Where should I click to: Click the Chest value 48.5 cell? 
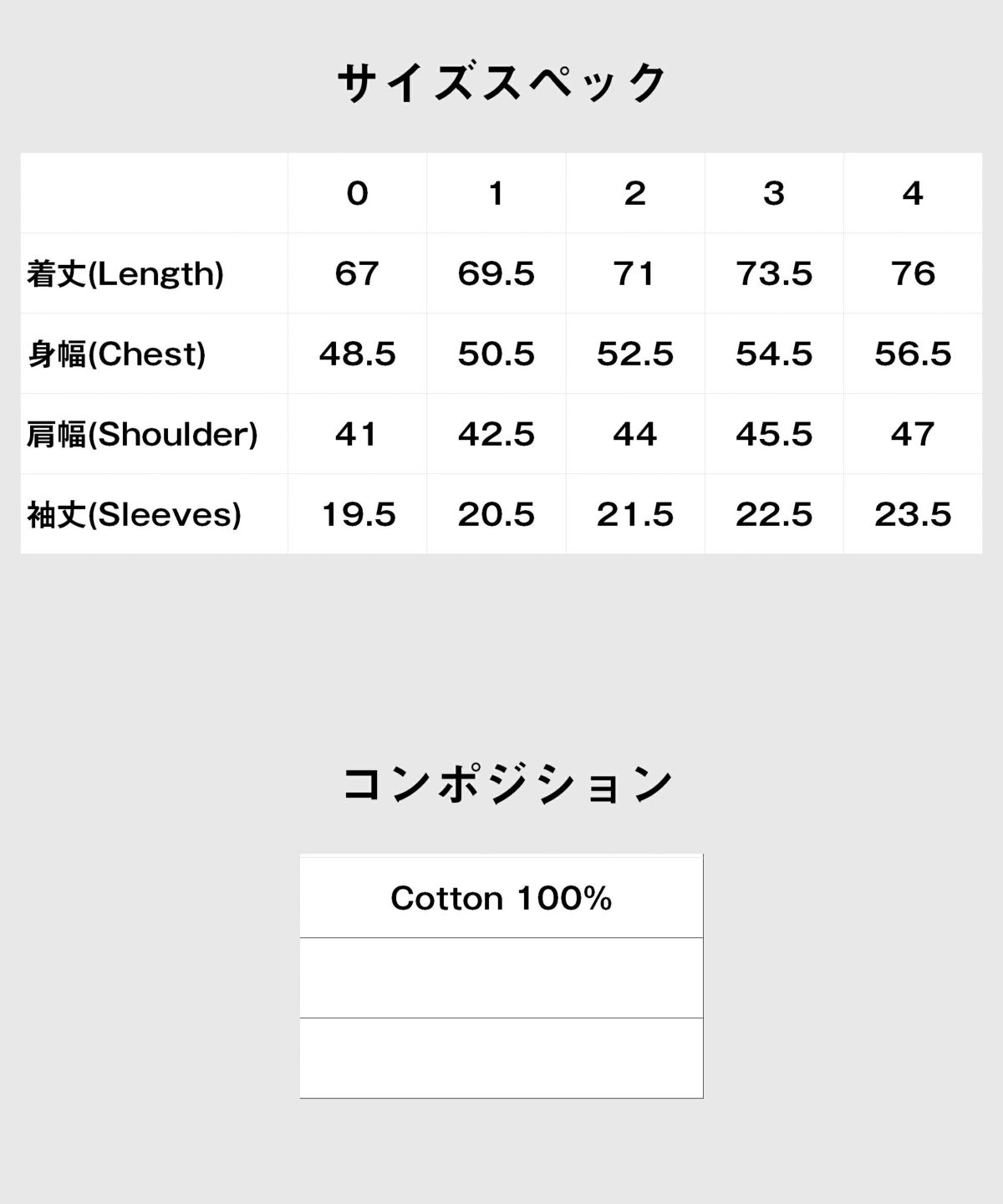(358, 354)
